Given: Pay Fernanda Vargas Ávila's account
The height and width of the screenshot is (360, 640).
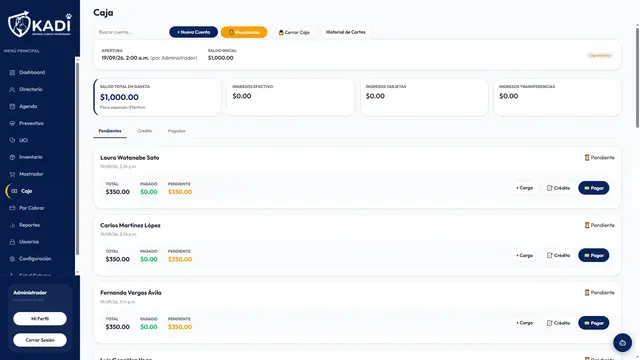Looking at the screenshot, I should coord(593,323).
